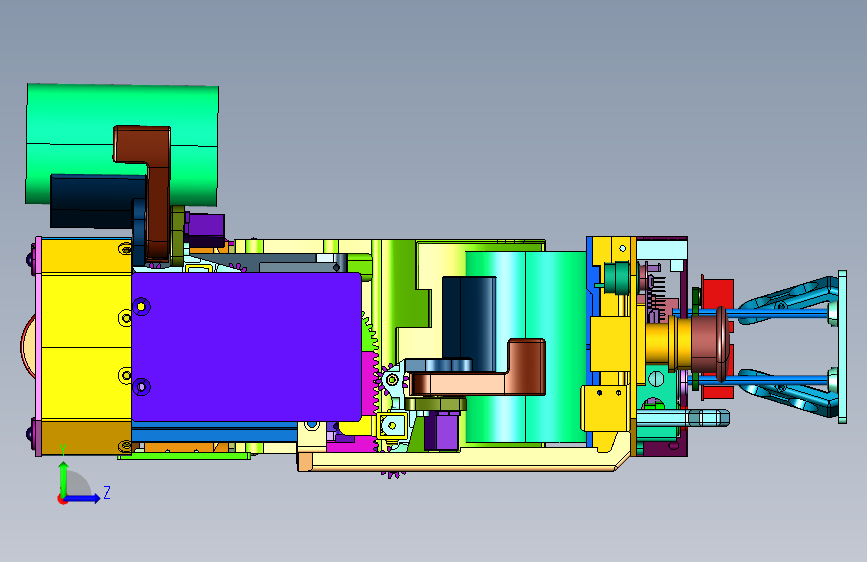Pick the small yellow square bracket with hole

pos(392,425)
